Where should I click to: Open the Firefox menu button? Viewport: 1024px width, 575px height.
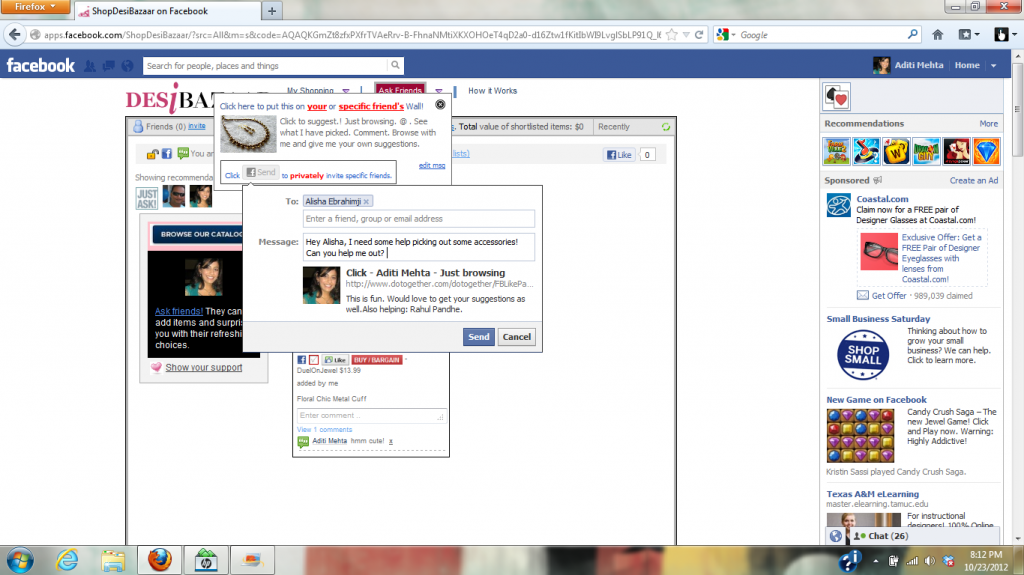[35, 7]
